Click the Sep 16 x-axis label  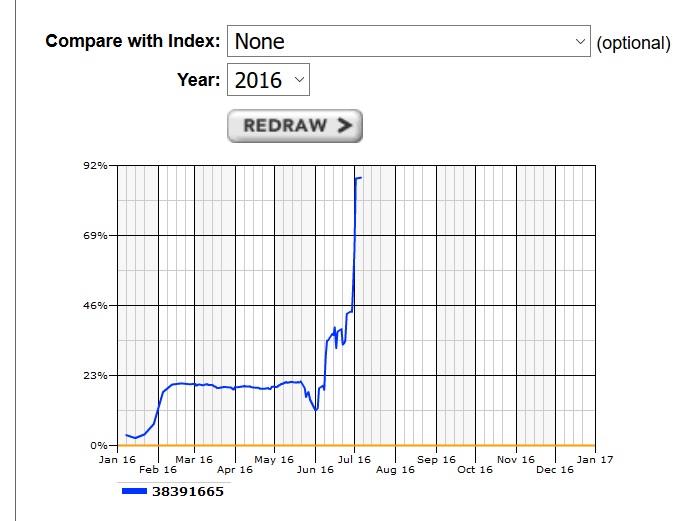tap(436, 460)
